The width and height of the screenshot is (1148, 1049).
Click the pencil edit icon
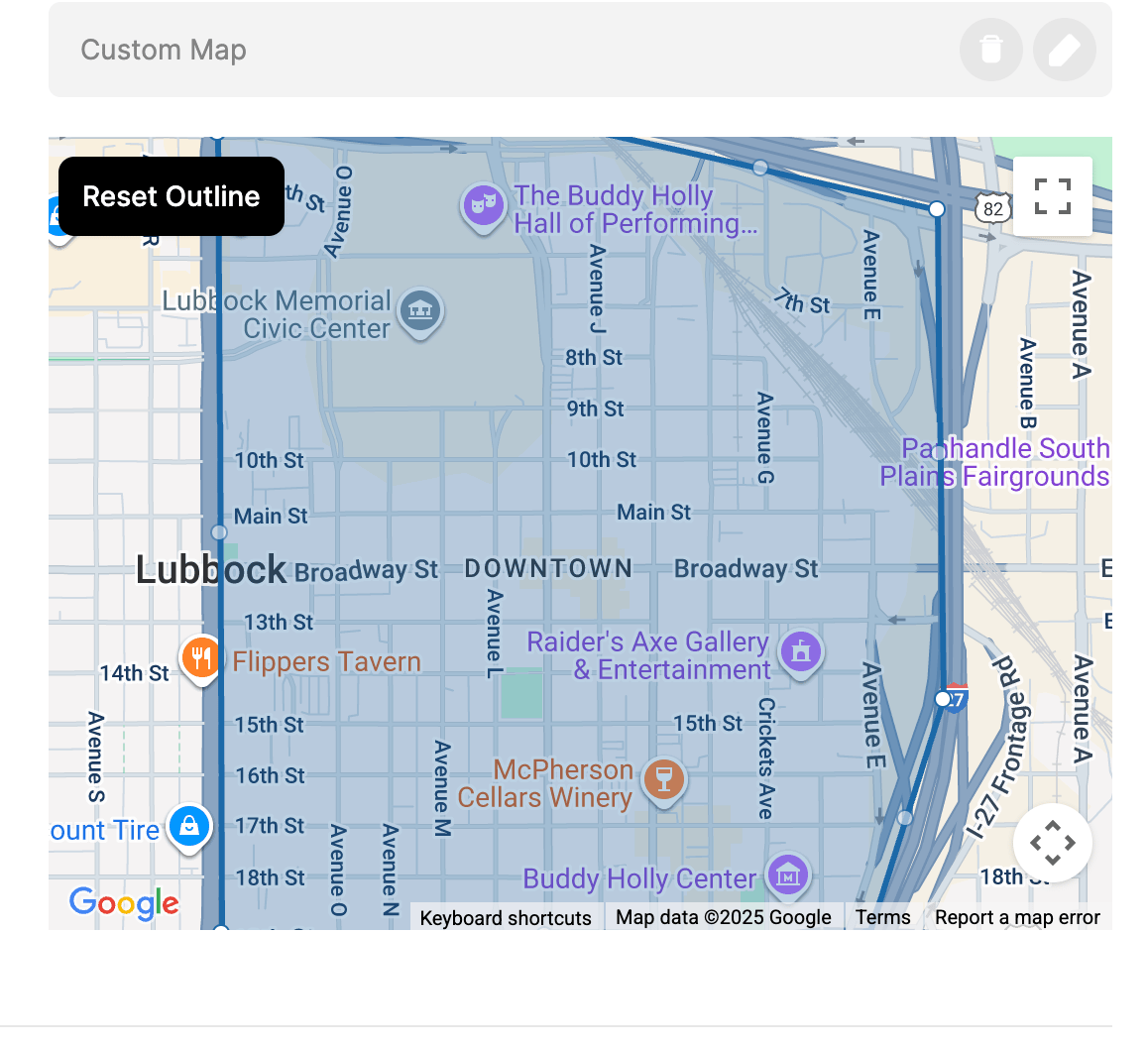click(1064, 50)
